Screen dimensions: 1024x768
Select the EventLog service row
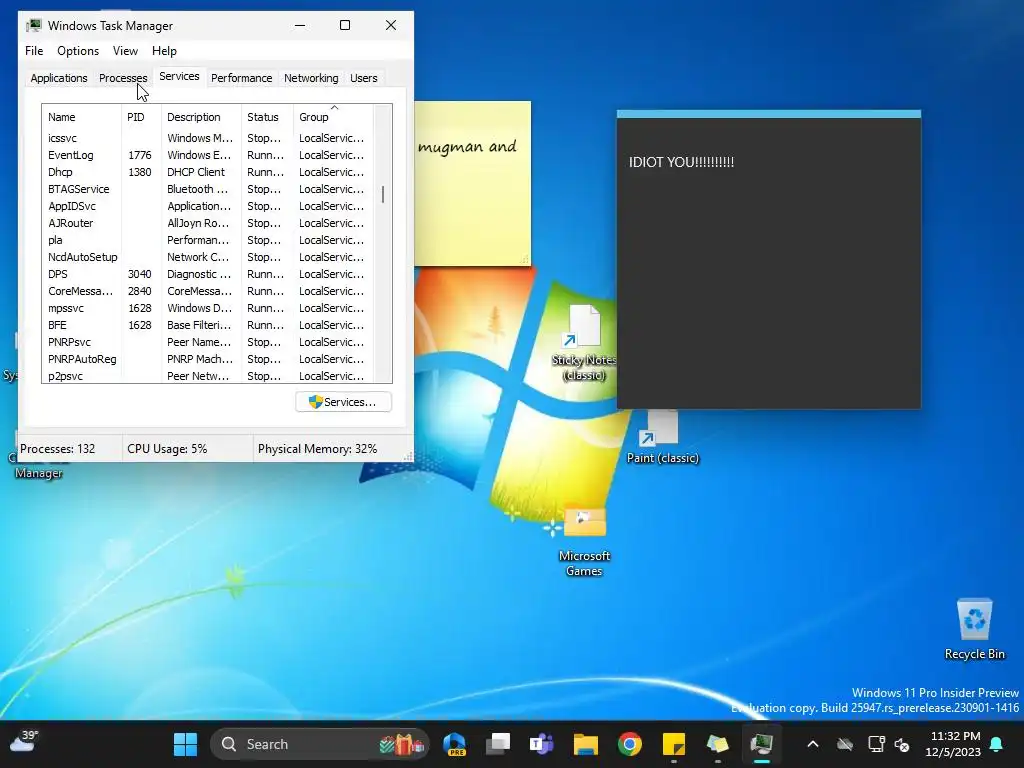tap(208, 155)
